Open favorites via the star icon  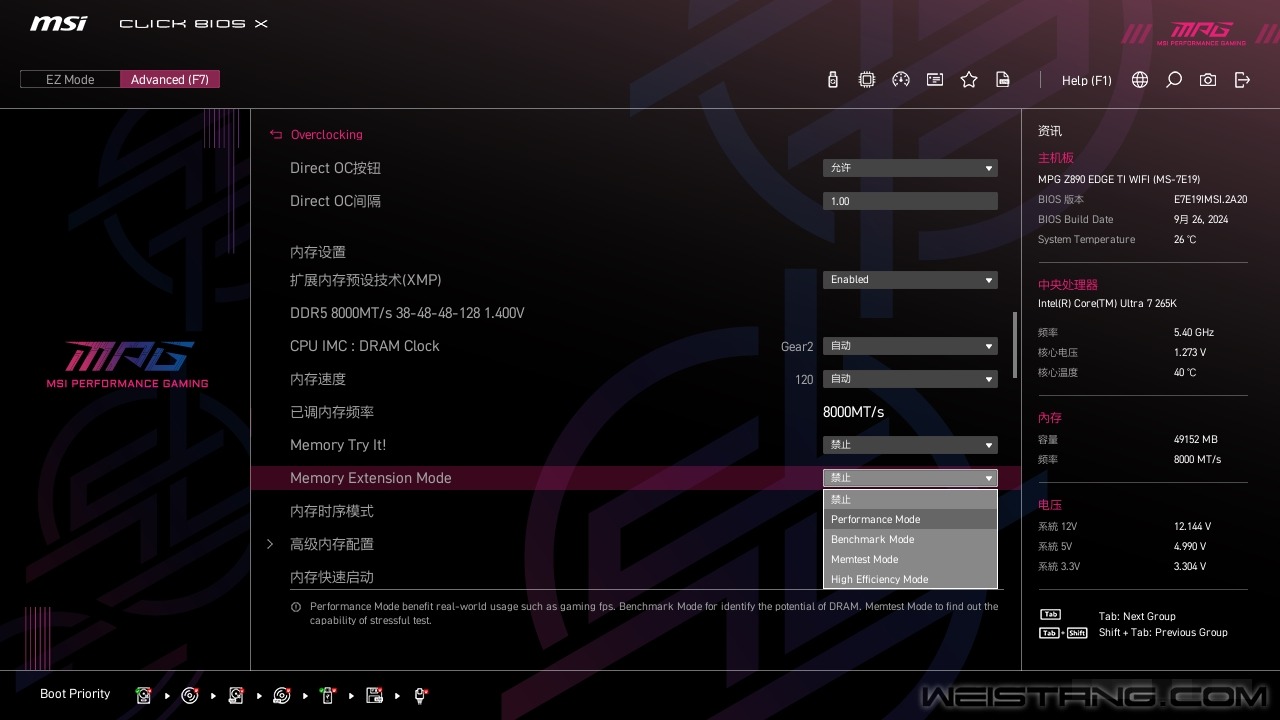pos(969,80)
